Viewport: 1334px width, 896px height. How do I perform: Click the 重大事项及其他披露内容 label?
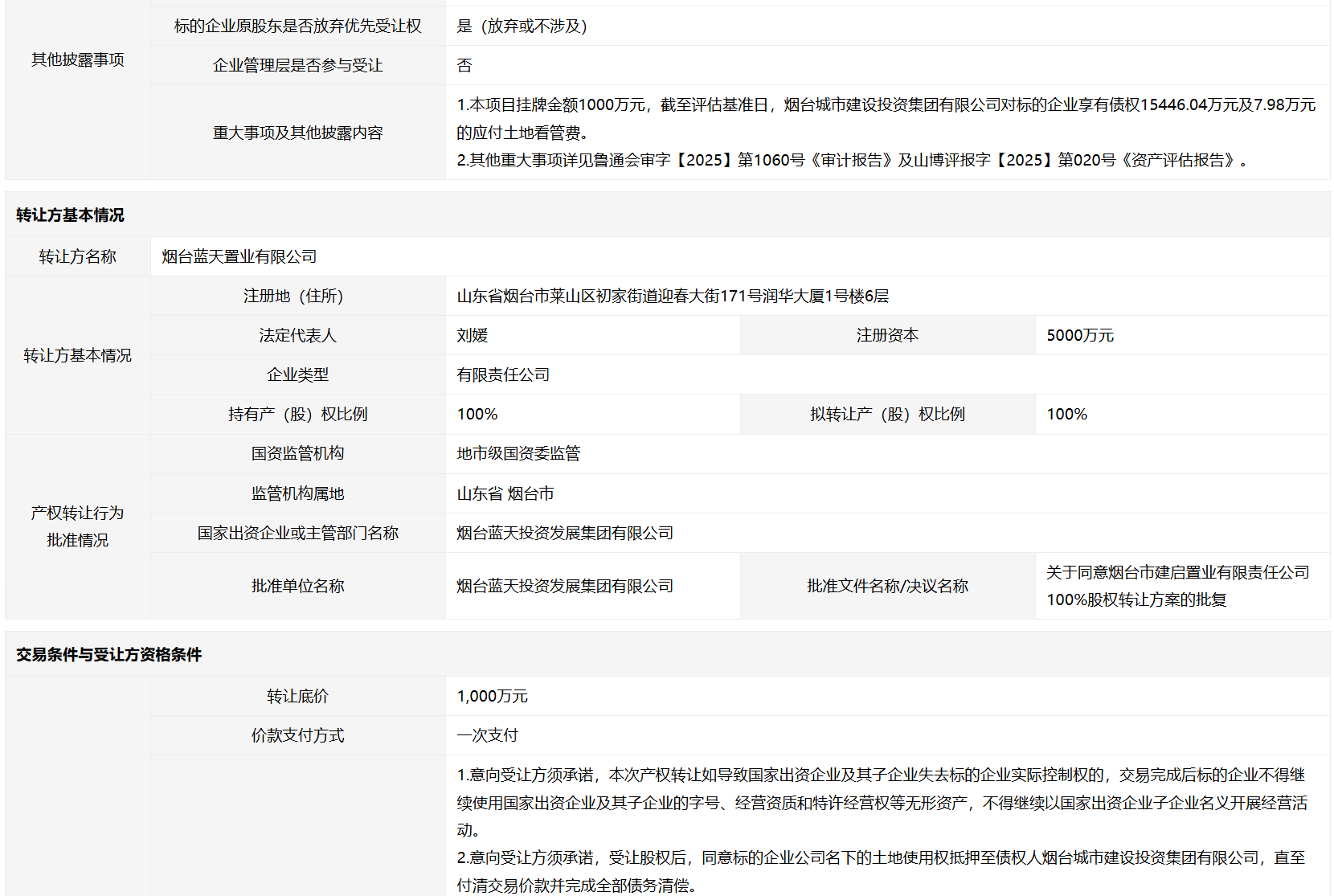tap(297, 133)
